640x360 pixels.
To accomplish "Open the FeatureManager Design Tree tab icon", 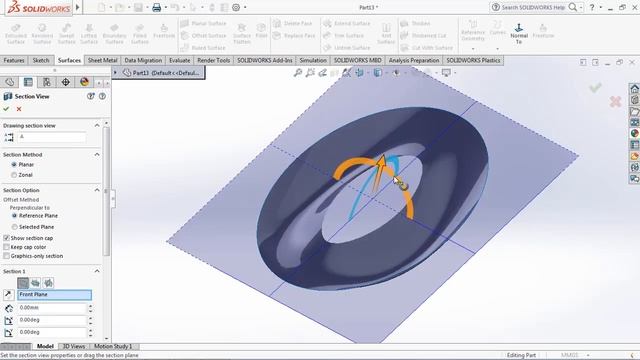I will 9,82.
